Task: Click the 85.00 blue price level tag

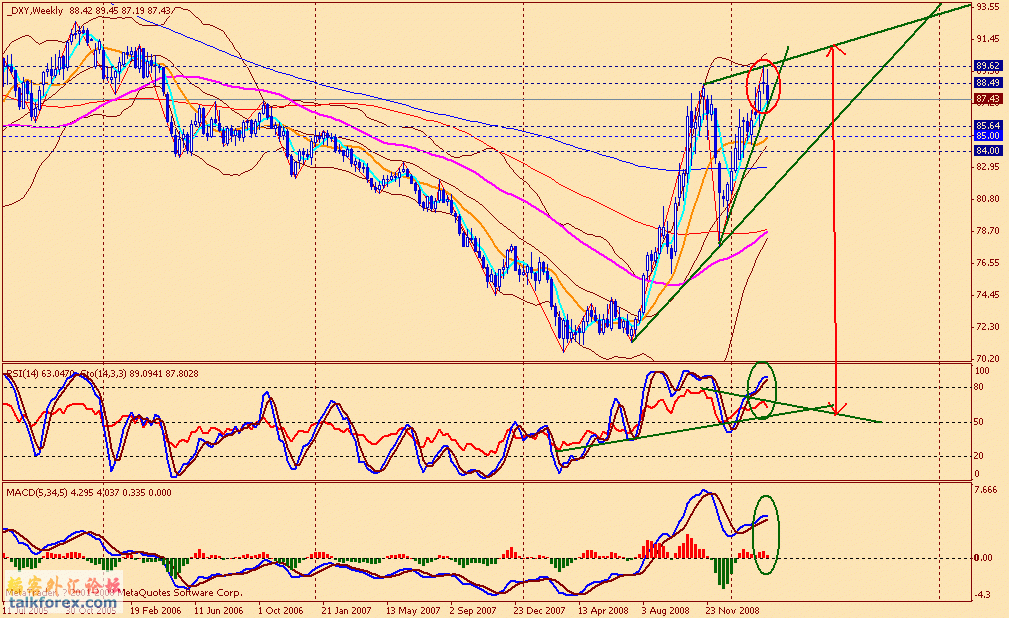Action: pyautogui.click(x=988, y=136)
